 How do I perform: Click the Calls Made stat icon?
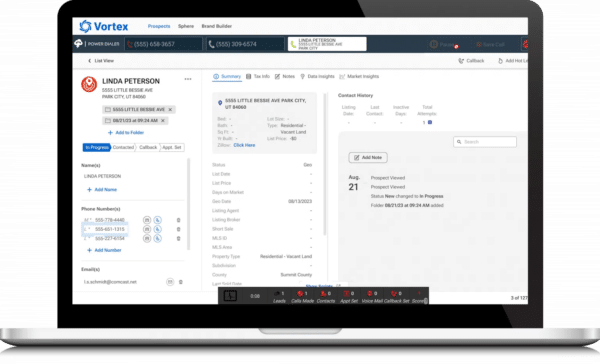pos(300,294)
